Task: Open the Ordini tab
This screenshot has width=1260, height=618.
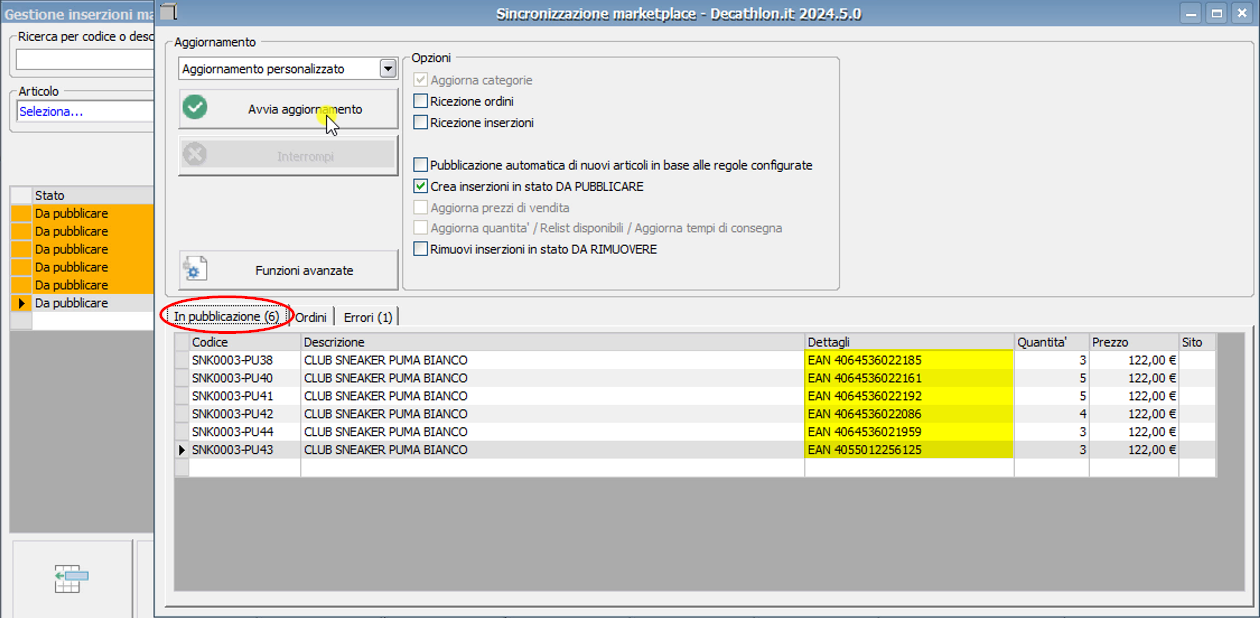Action: [311, 317]
